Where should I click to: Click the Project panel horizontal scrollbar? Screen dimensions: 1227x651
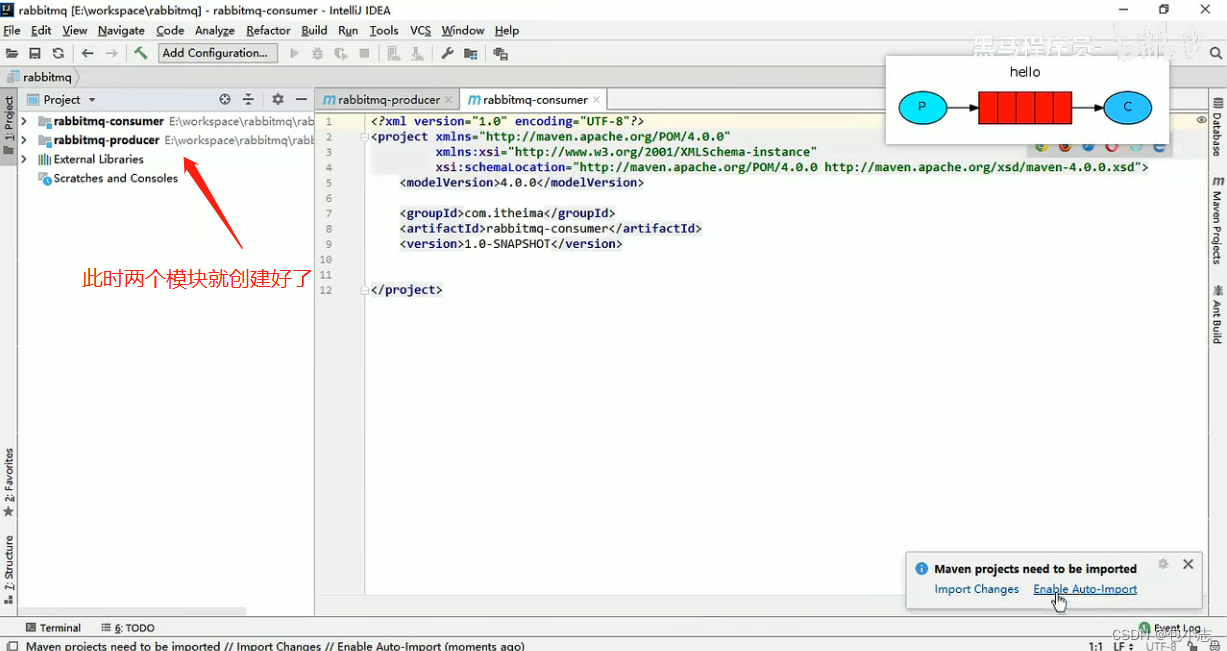[133, 610]
